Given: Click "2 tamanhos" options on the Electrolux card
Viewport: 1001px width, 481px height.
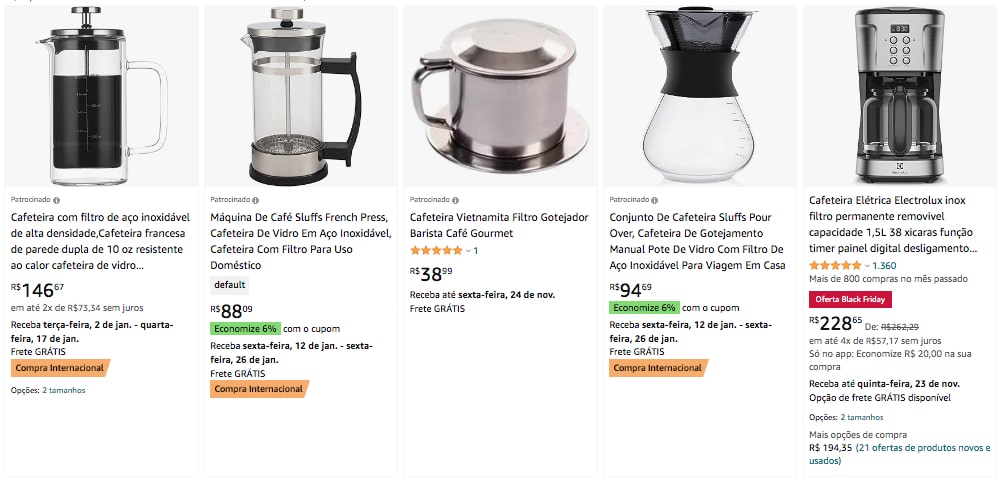Looking at the screenshot, I should 862,417.
